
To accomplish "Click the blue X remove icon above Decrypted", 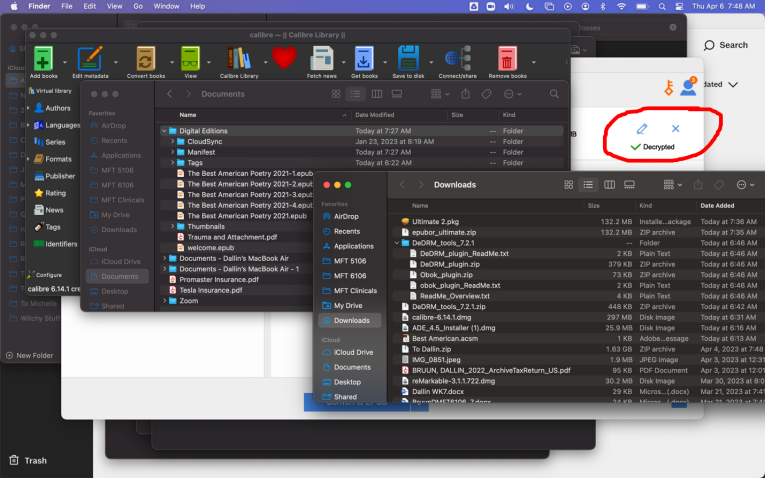I will [x=675, y=129].
